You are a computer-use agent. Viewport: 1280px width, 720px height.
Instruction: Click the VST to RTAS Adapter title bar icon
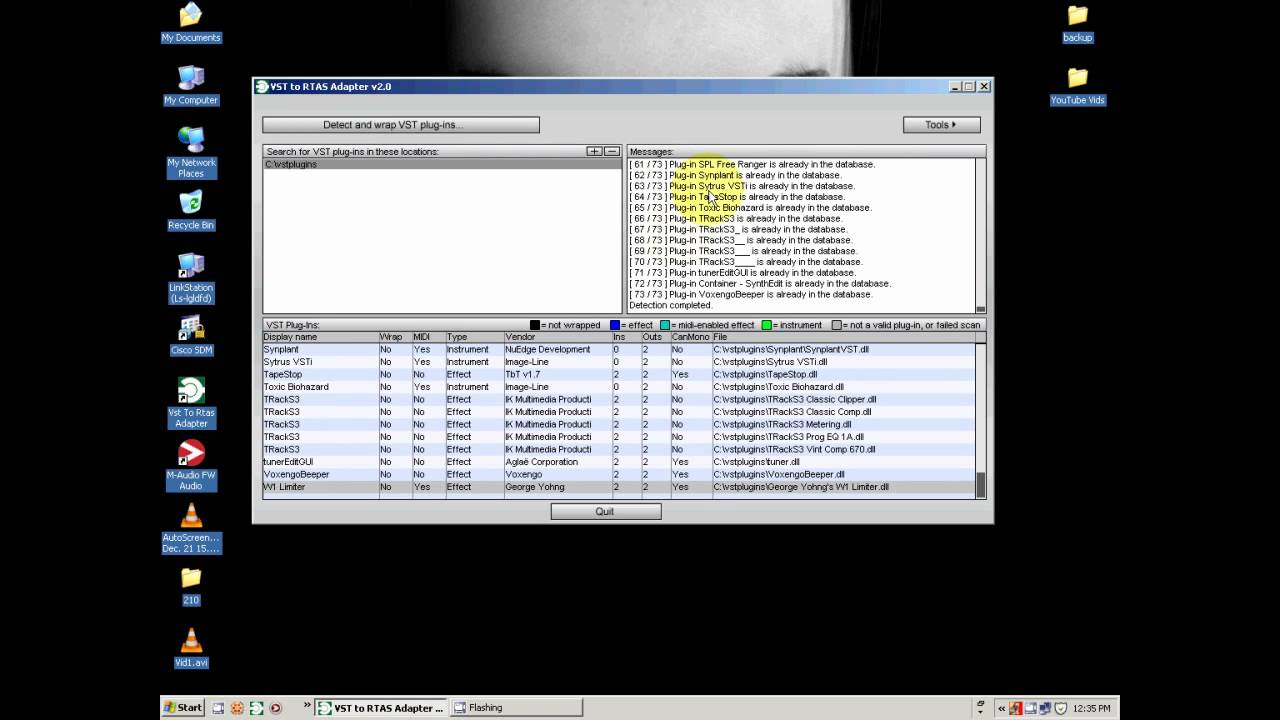coord(262,87)
